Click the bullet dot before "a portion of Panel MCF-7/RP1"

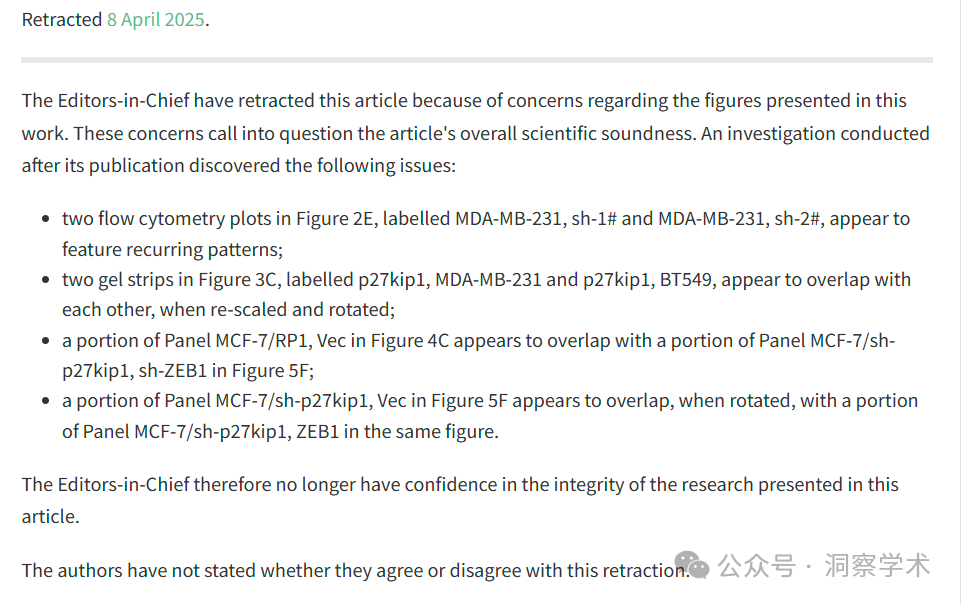point(45,340)
